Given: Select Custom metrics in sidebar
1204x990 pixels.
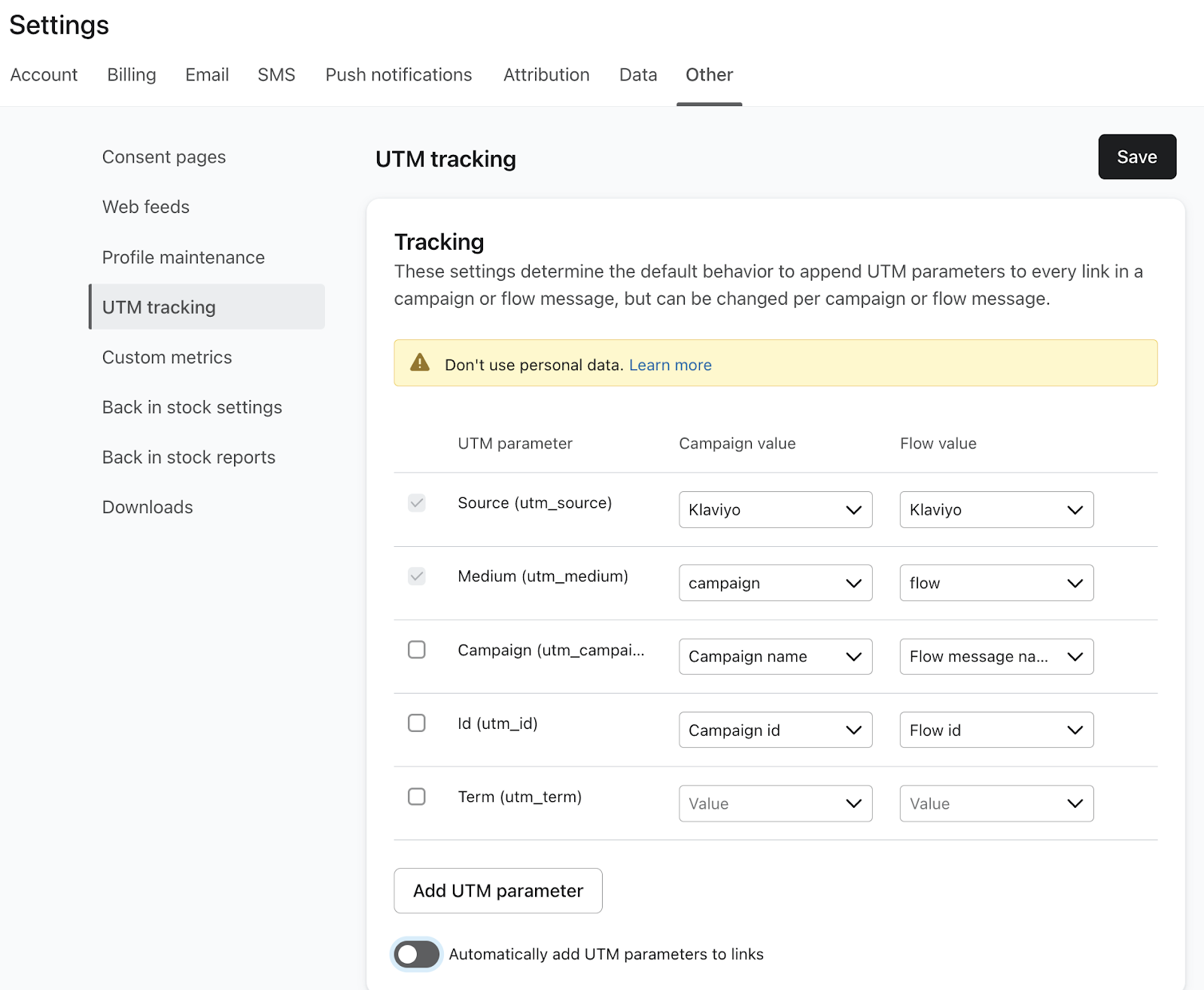Looking at the screenshot, I should 167,357.
